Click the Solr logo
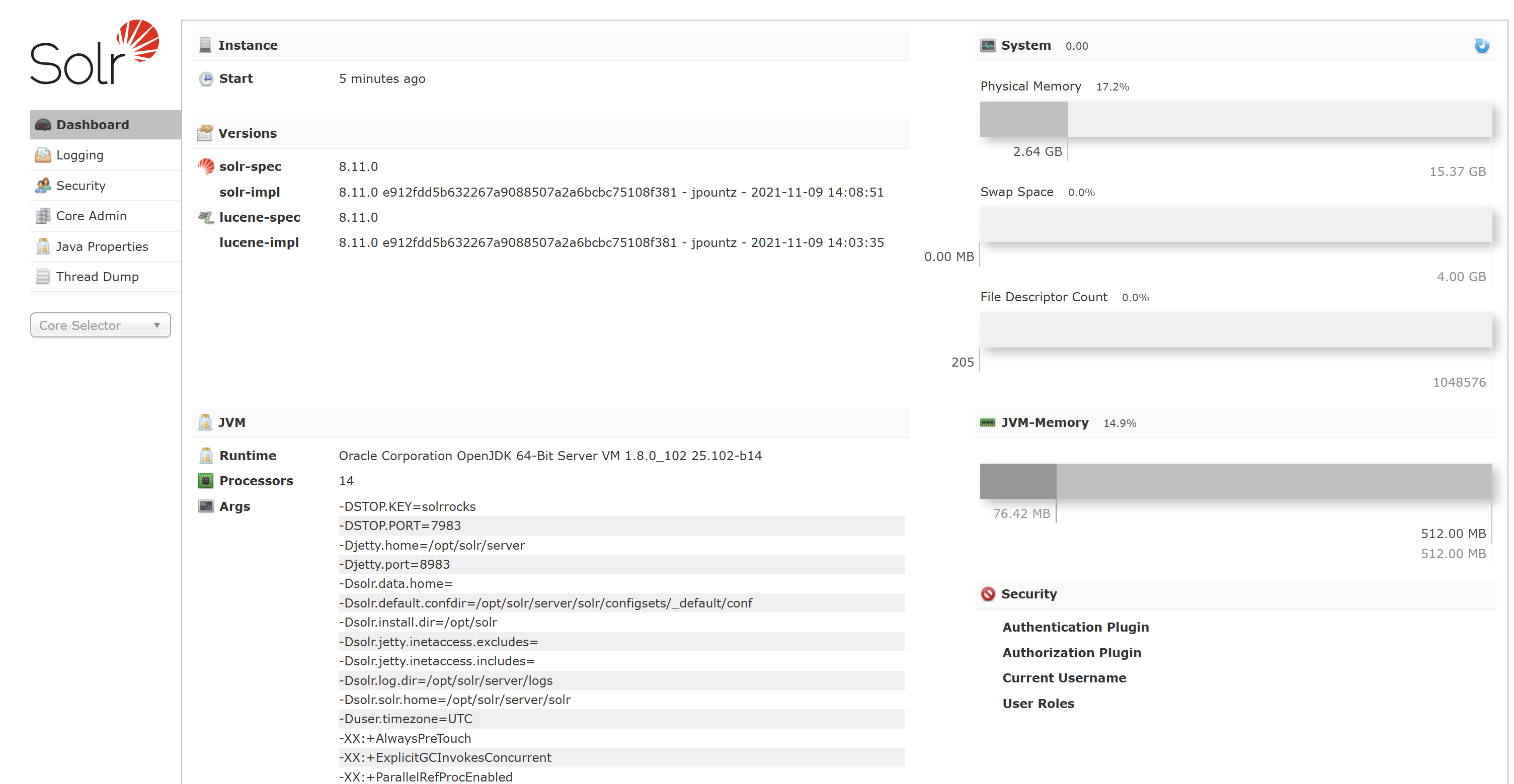Screen dimensions: 1514x784 tap(95, 52)
